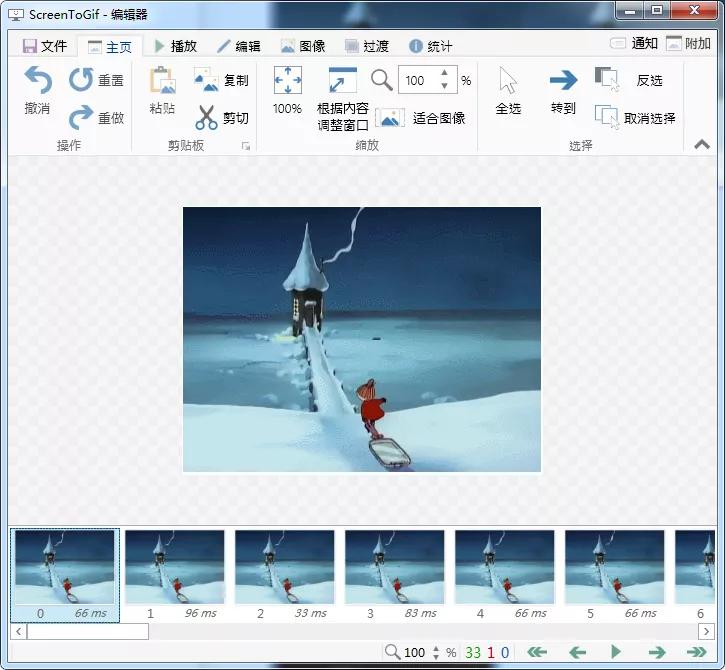725x670 pixels.
Task: Switch to the 图像 tab
Action: coord(303,46)
